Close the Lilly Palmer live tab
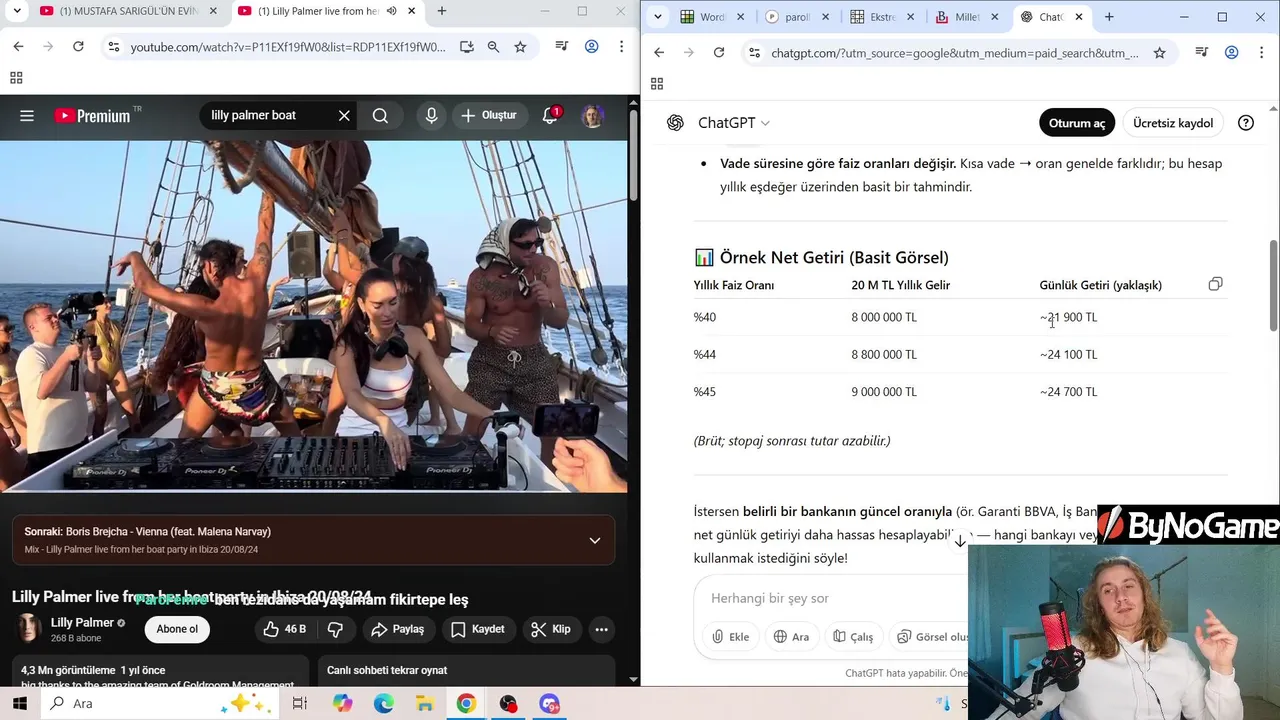Viewport: 1280px width, 720px height. pos(411,11)
